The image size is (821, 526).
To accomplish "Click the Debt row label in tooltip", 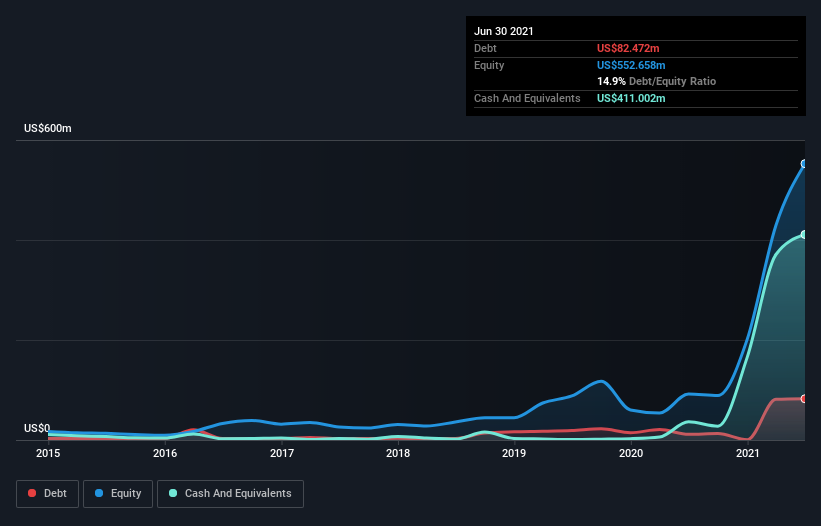I will coord(485,48).
